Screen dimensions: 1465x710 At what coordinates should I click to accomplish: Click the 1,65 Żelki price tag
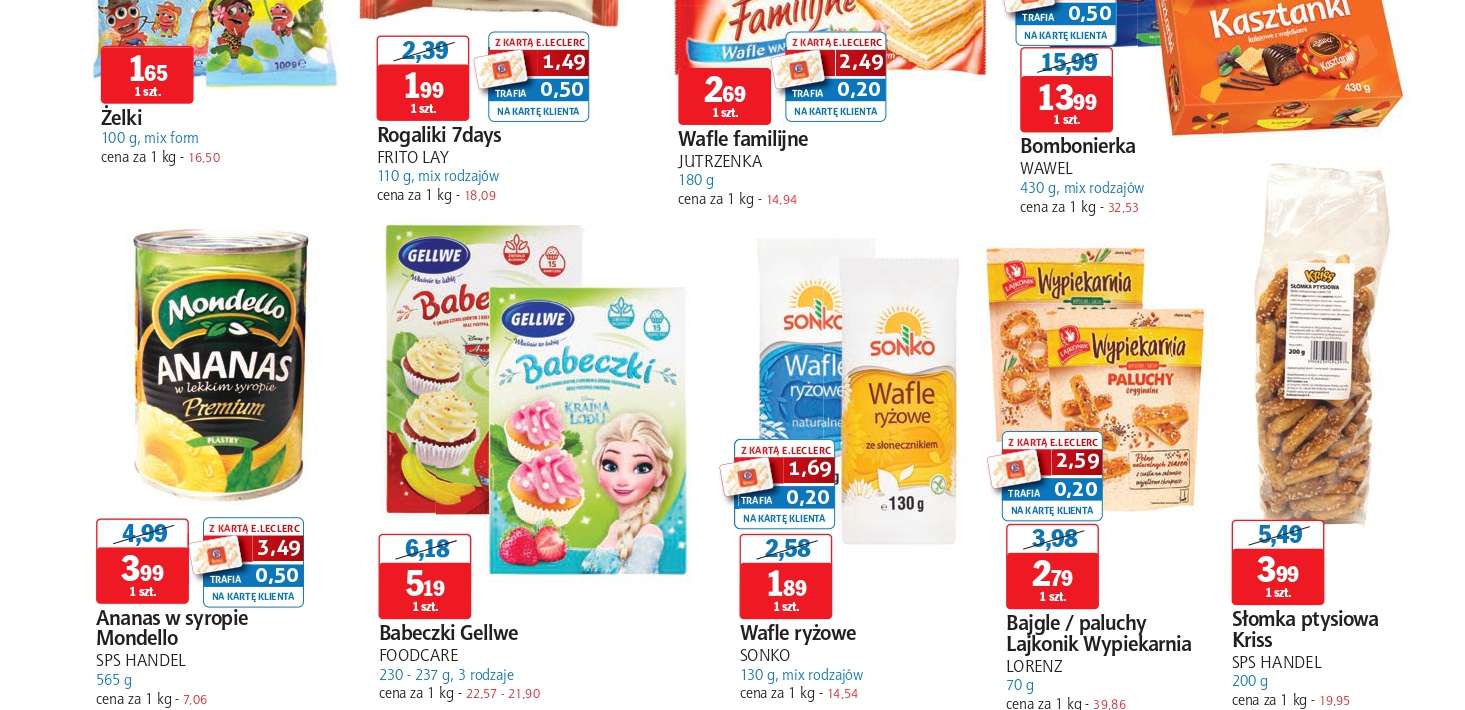click(x=147, y=74)
